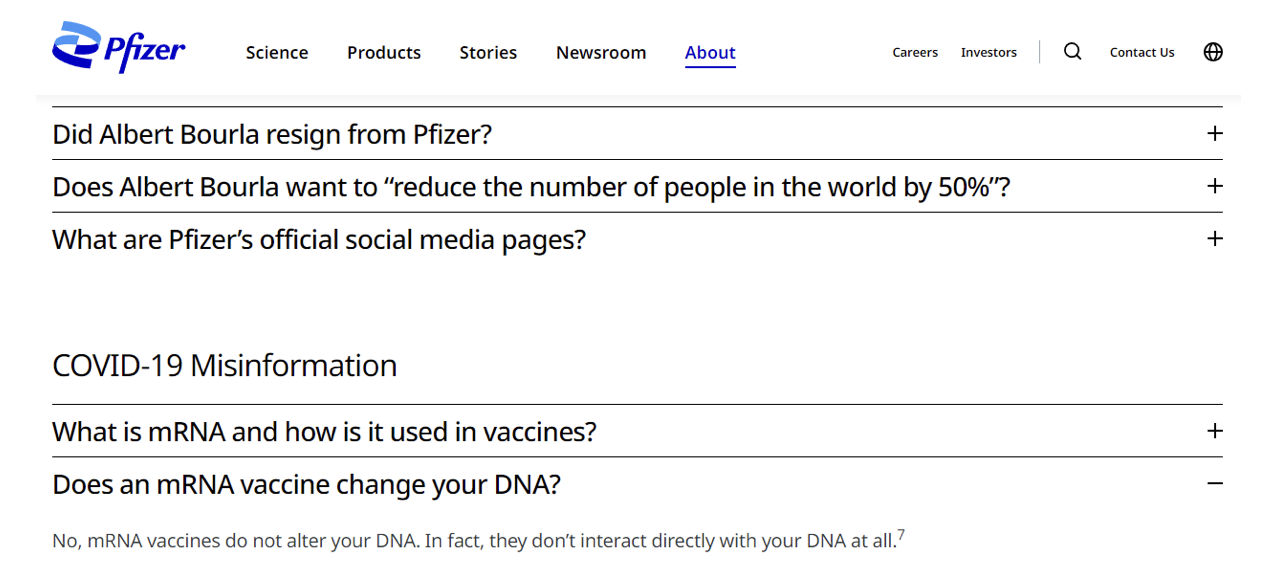Screen dimensions: 1266x572
Task: Open the Products menu
Action: tap(384, 53)
